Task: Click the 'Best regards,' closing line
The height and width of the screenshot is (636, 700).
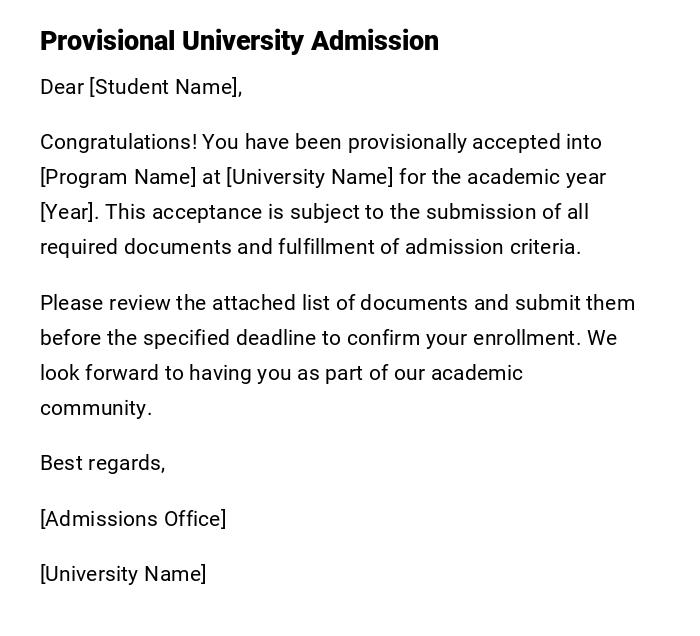Action: coord(102,463)
